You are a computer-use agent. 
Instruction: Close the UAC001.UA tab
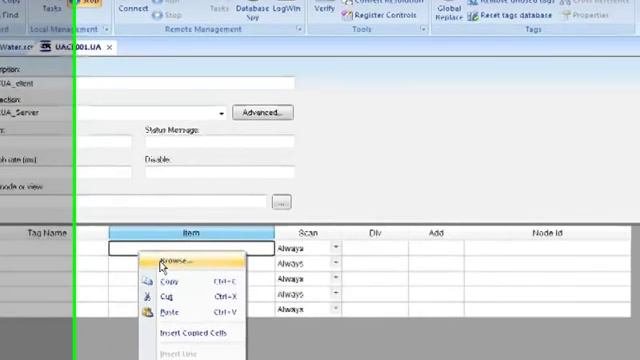109,47
